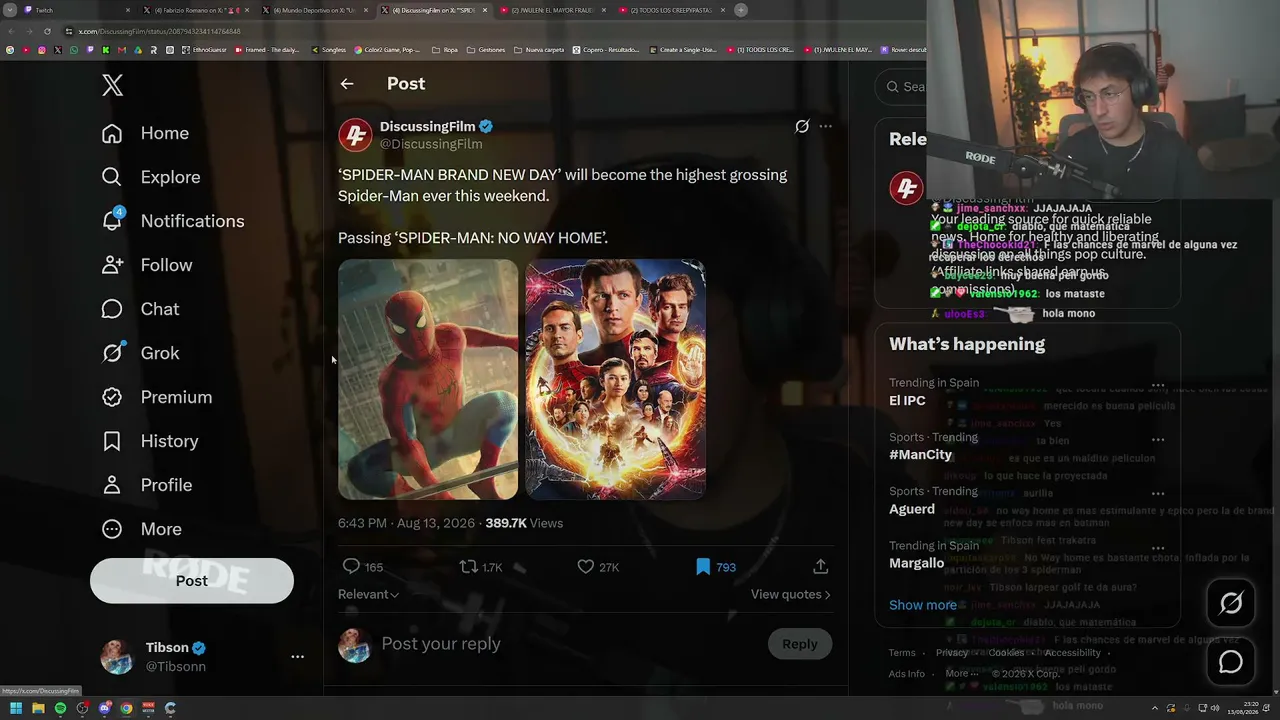1280x720 pixels.
Task: Open options for the El IPC trend
Action: click(1158, 385)
